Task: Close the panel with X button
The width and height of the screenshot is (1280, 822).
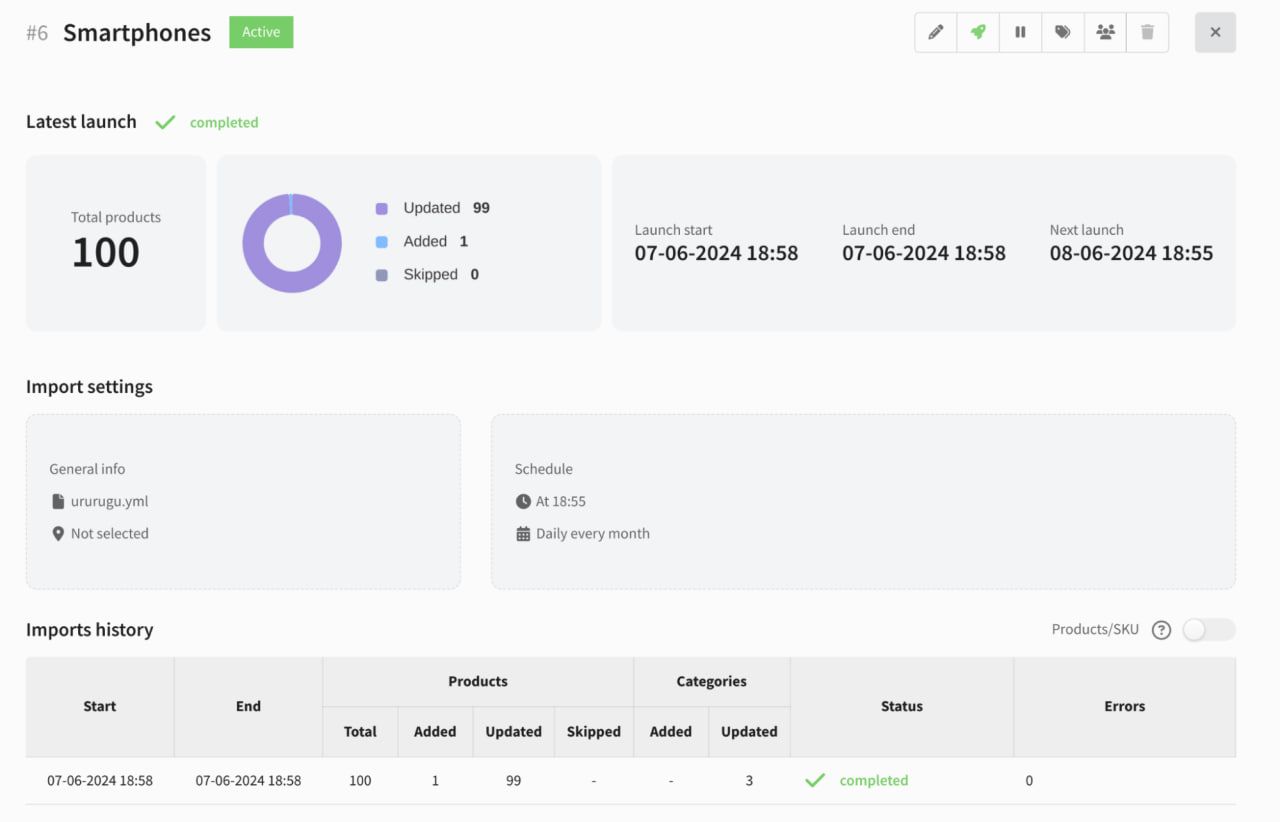Action: click(x=1215, y=32)
